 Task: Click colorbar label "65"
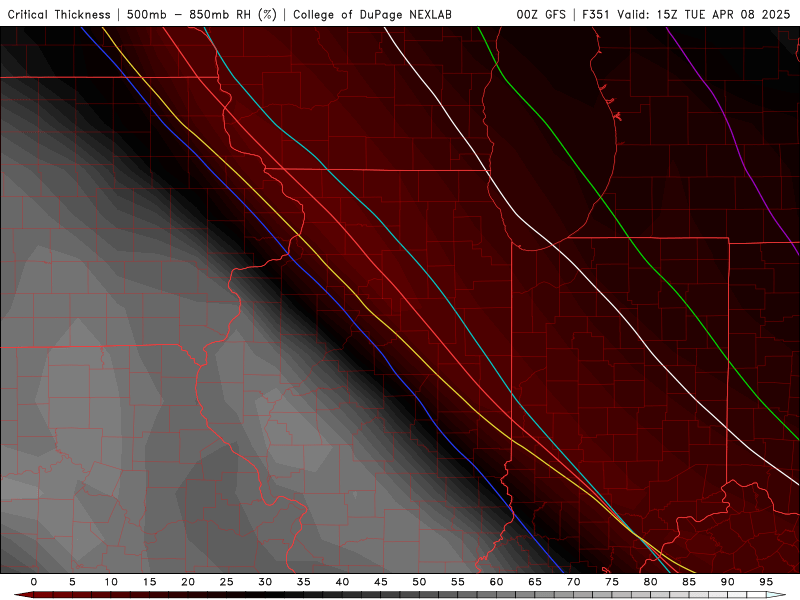pyautogui.click(x=535, y=582)
